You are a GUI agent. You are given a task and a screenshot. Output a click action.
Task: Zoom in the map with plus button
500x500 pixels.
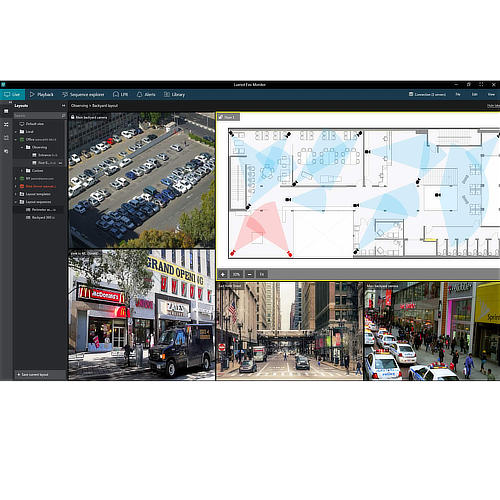point(223,274)
